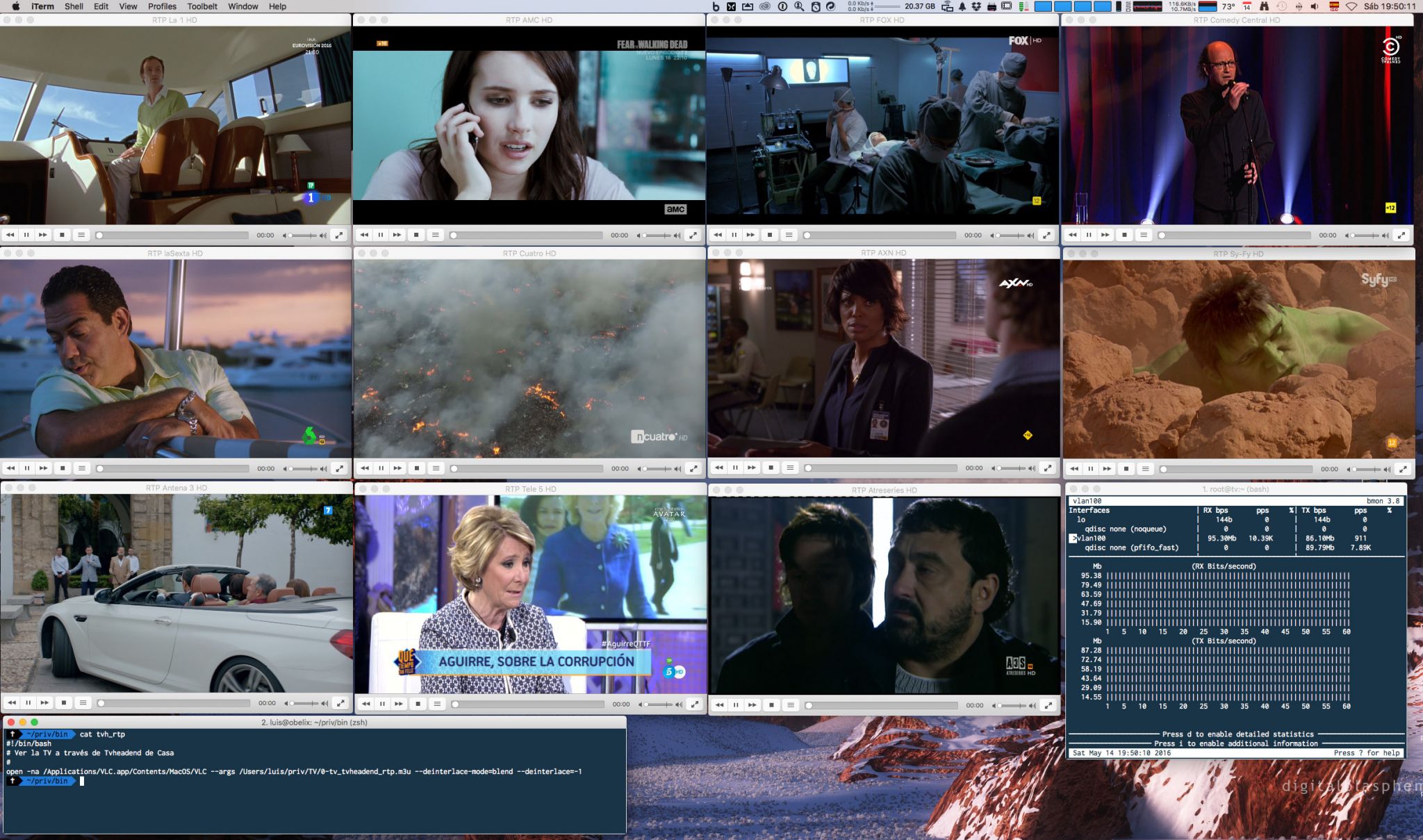The height and width of the screenshot is (840, 1423).
Task: Enter fullscreen in RTP Sy-Fy HD window
Action: pyautogui.click(x=1403, y=469)
